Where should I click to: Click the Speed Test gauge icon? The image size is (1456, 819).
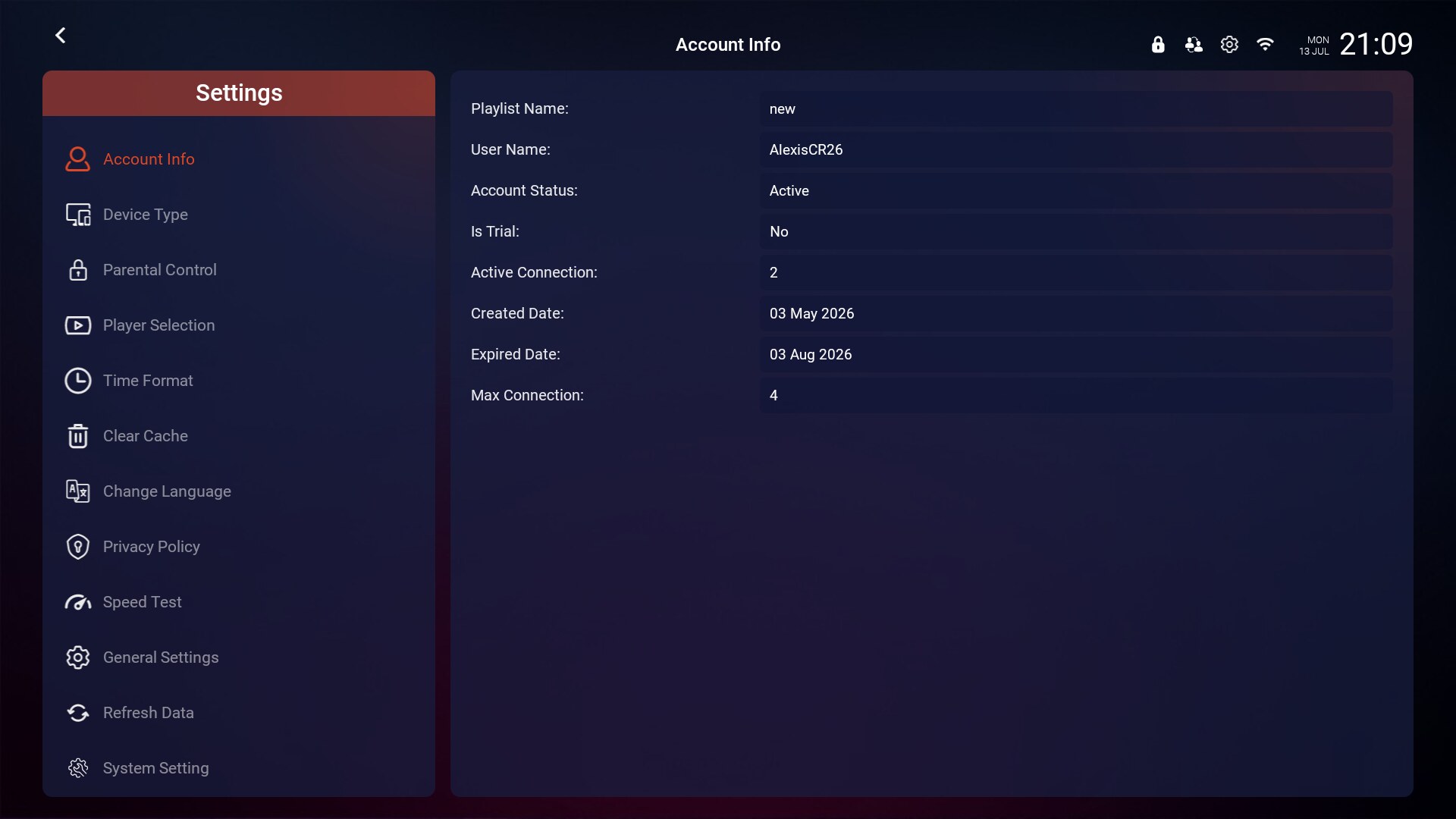point(77,602)
